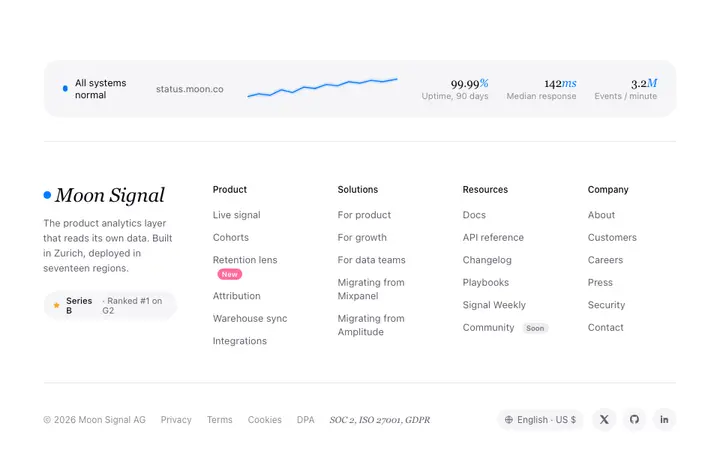
Task: Click the Resources column heading
Action: tap(485, 190)
